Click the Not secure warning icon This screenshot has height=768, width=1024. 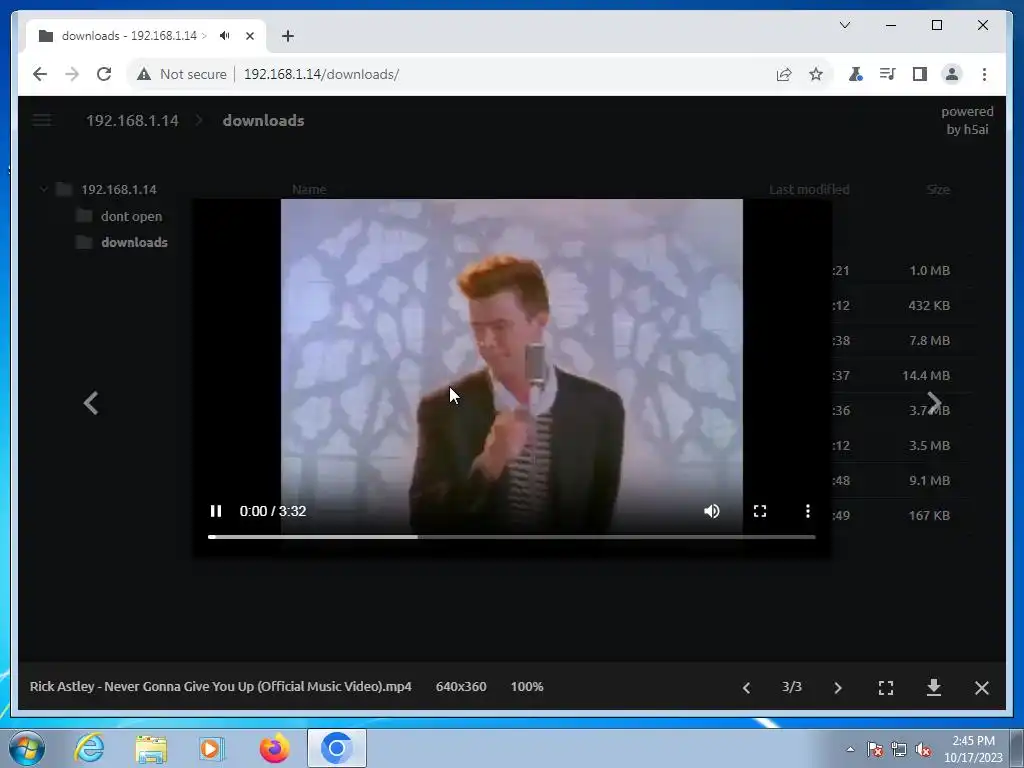pyautogui.click(x=144, y=74)
